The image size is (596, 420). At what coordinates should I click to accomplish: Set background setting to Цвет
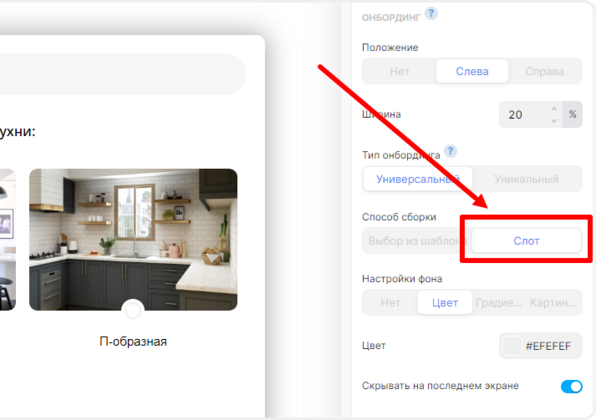point(445,303)
